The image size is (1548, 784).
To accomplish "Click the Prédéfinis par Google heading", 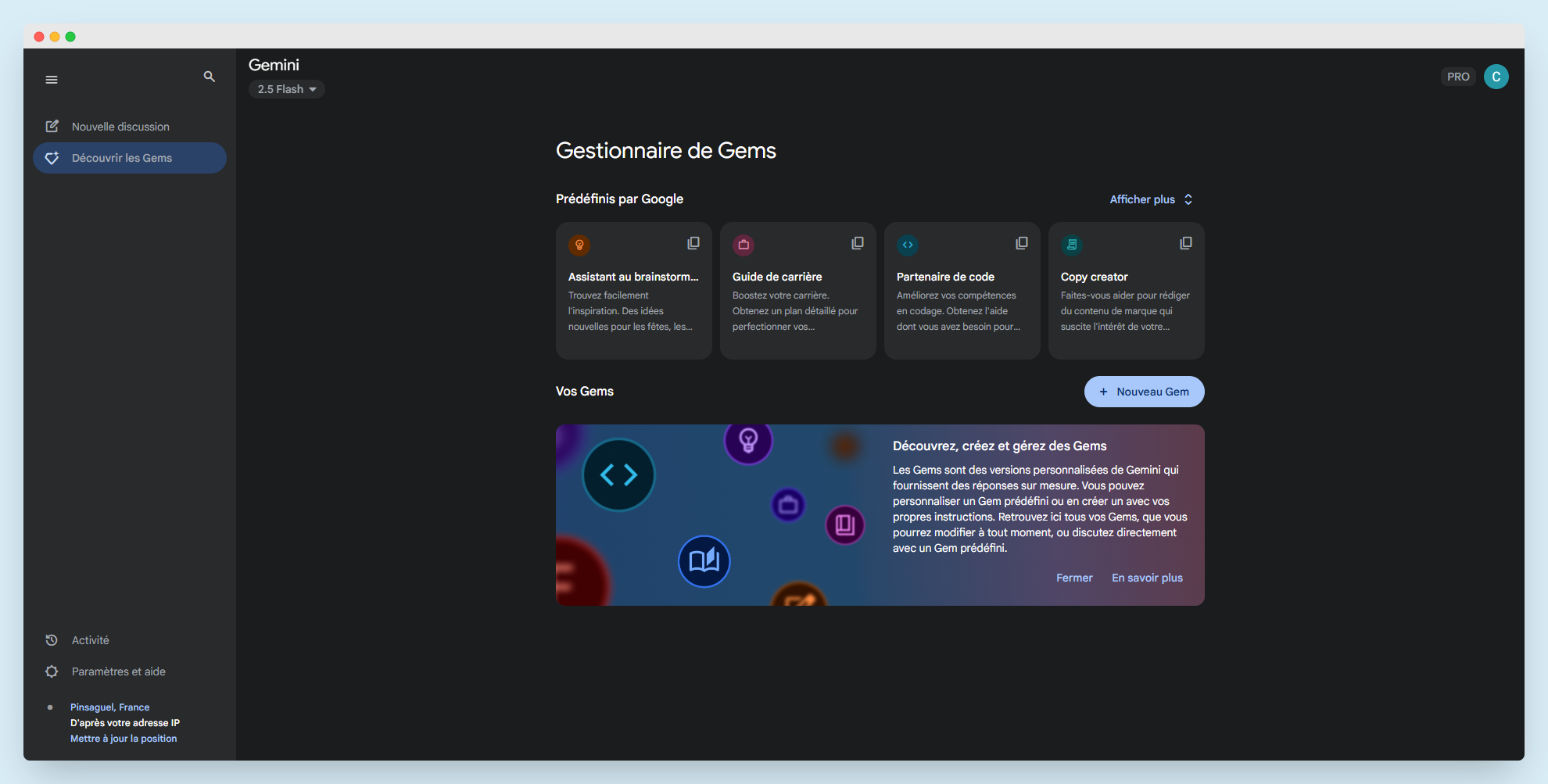I will [x=619, y=199].
